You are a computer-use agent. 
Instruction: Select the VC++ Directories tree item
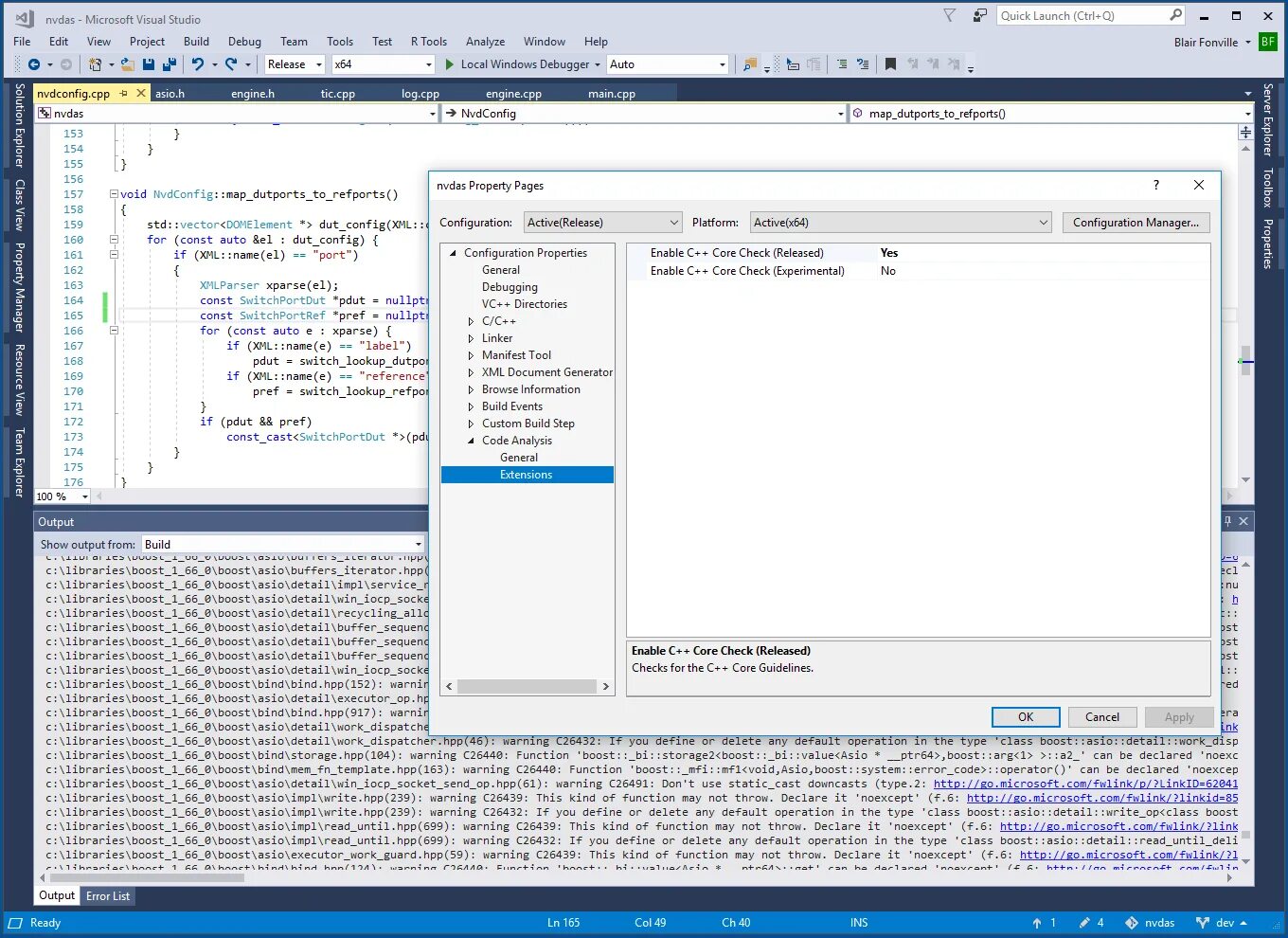pos(525,304)
